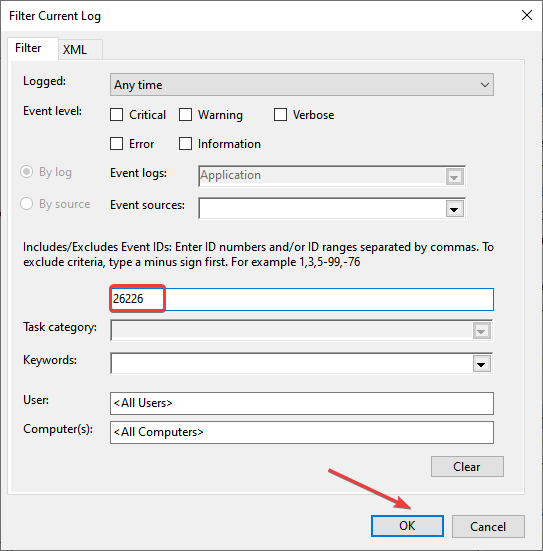Click the Computer(s) field showing All Computers

click(x=302, y=432)
